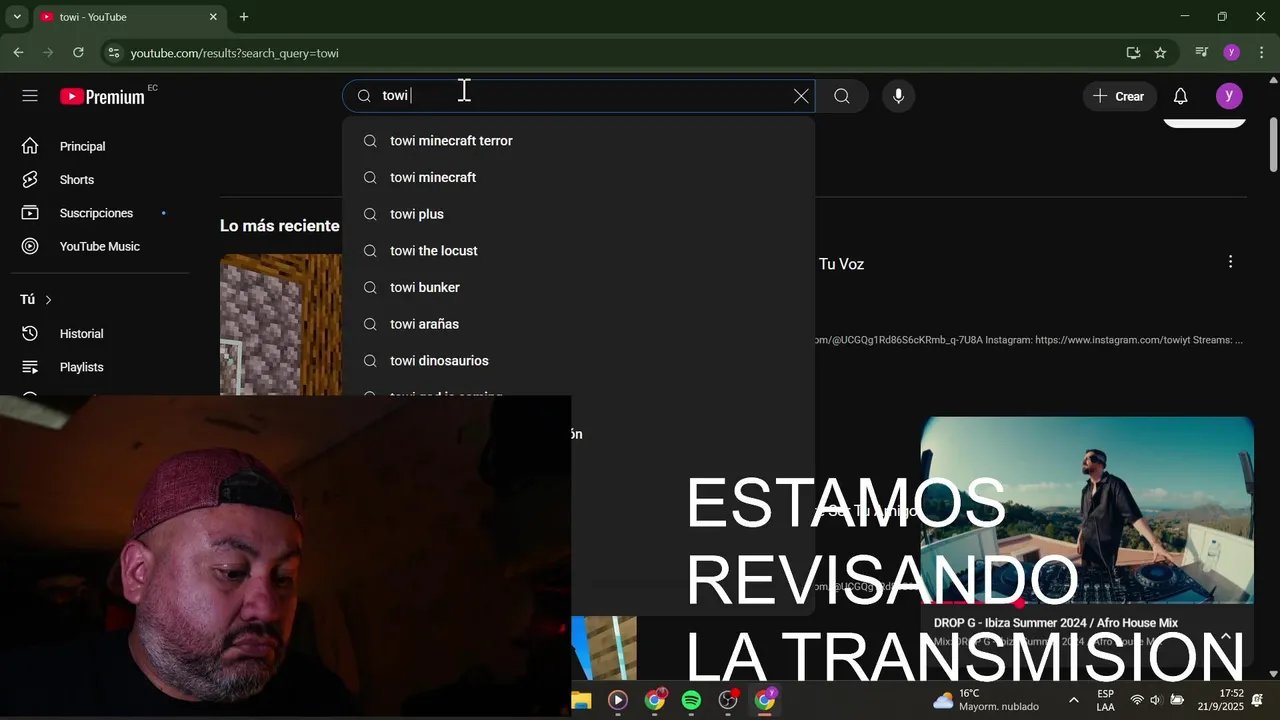This screenshot has height=720, width=1280.
Task: Open the YouTube account avatar menu
Action: point(1229,96)
